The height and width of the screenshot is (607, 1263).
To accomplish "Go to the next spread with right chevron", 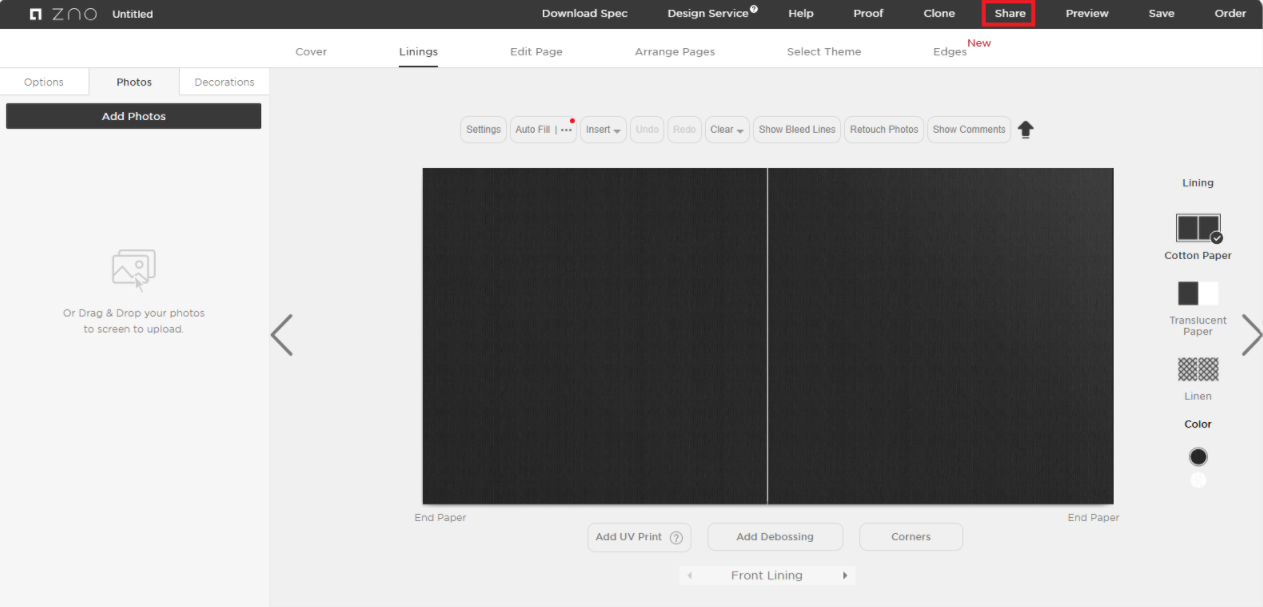I will coord(1251,335).
